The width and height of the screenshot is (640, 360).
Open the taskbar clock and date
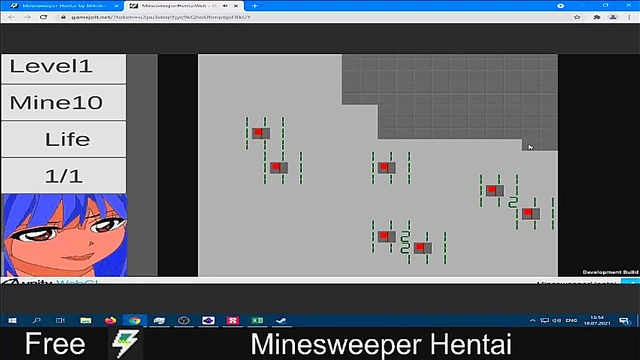coord(597,320)
